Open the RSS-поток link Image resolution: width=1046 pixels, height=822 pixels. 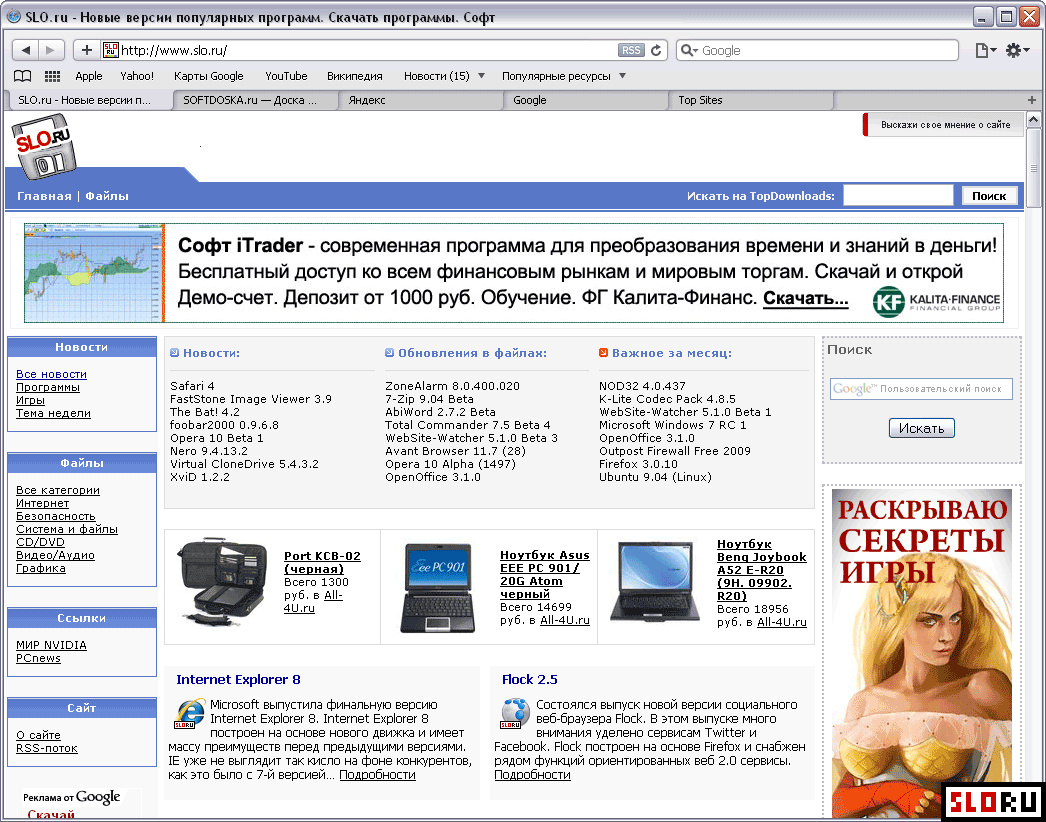click(47, 748)
